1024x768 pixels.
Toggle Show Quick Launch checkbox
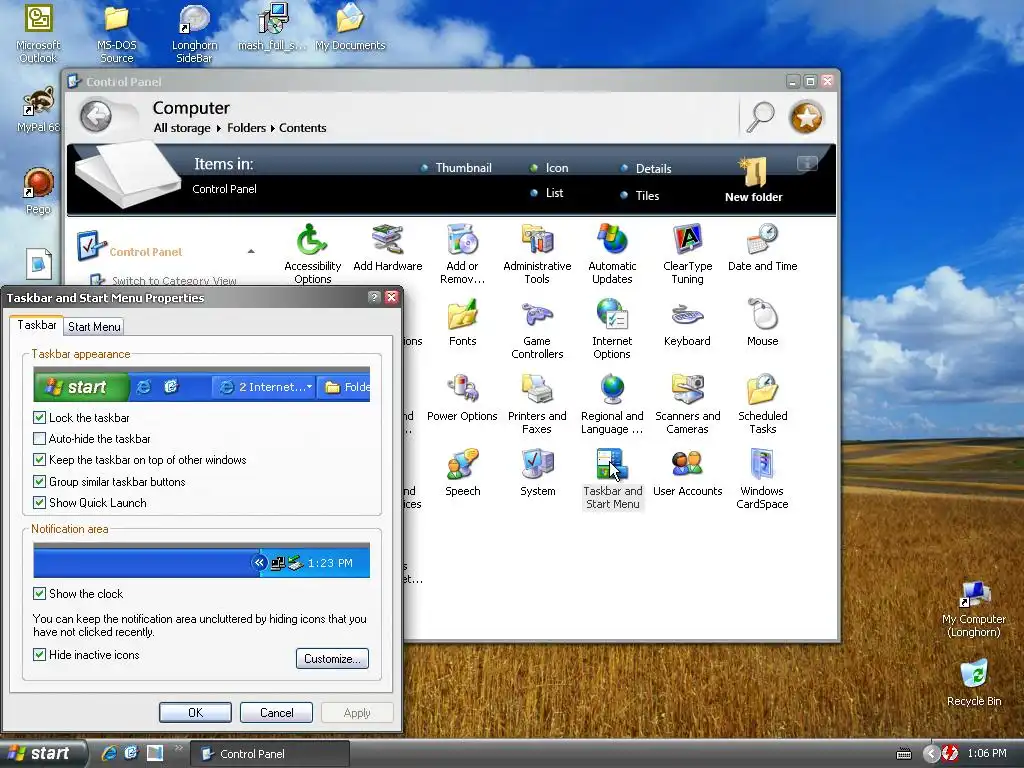coord(40,503)
